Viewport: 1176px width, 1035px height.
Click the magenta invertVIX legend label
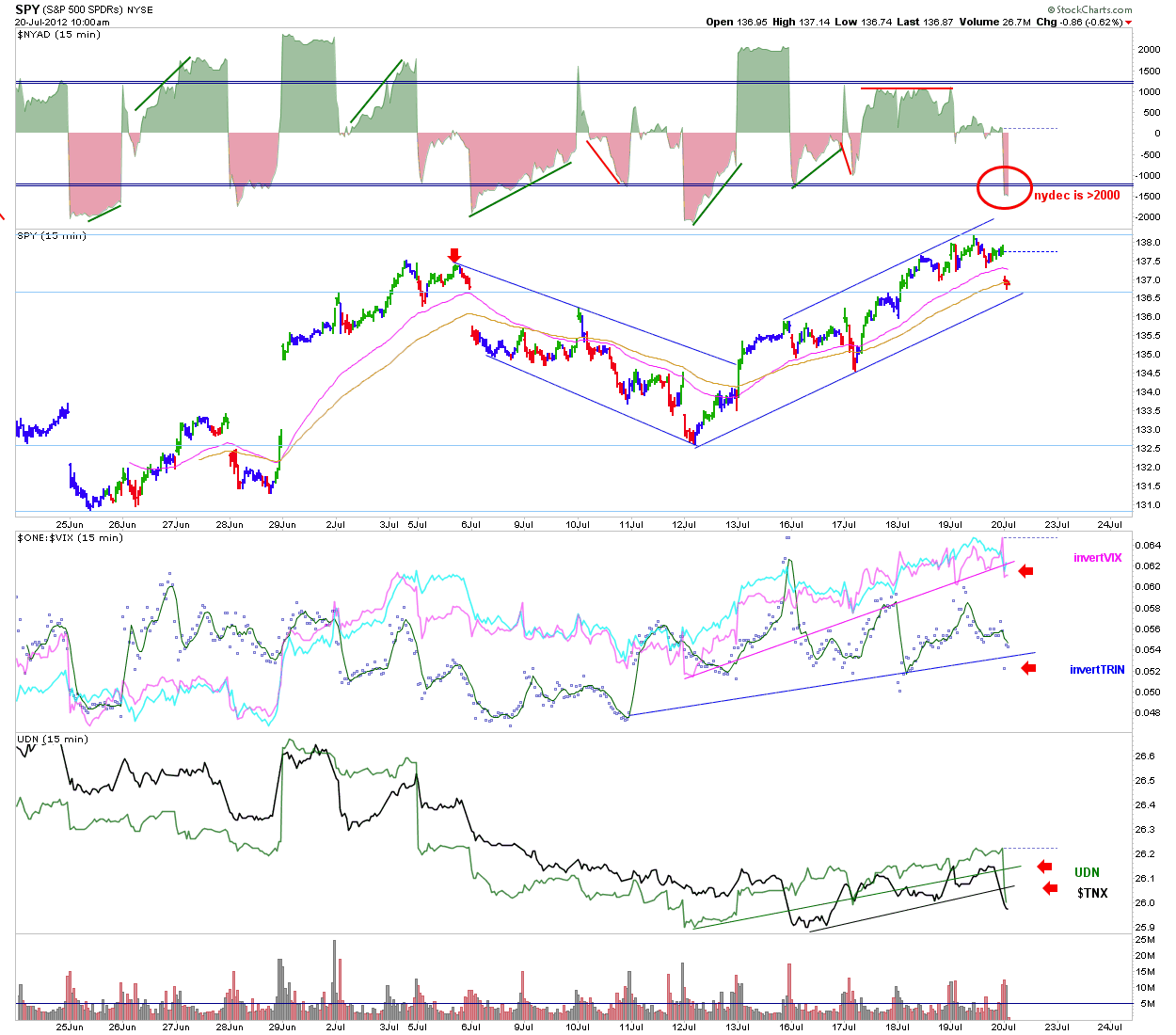(x=1098, y=558)
